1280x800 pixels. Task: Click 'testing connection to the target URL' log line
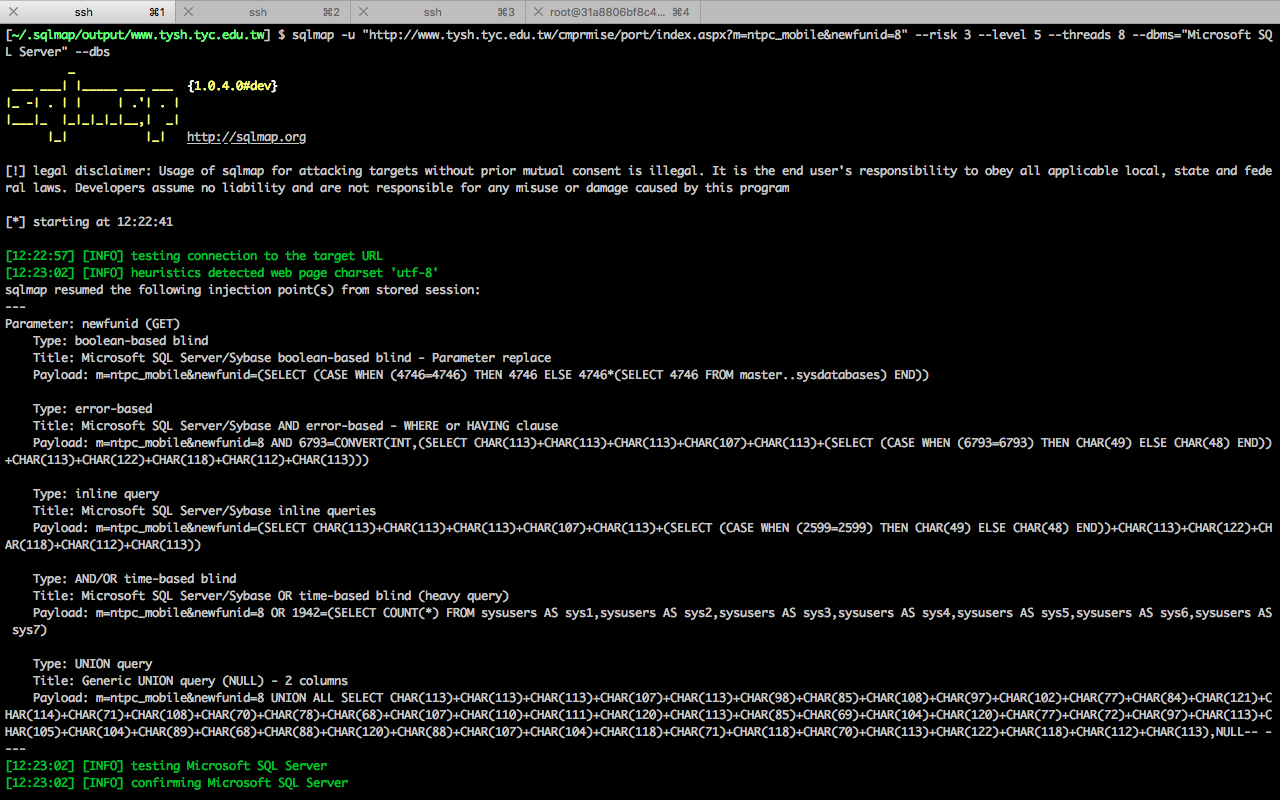(x=194, y=256)
